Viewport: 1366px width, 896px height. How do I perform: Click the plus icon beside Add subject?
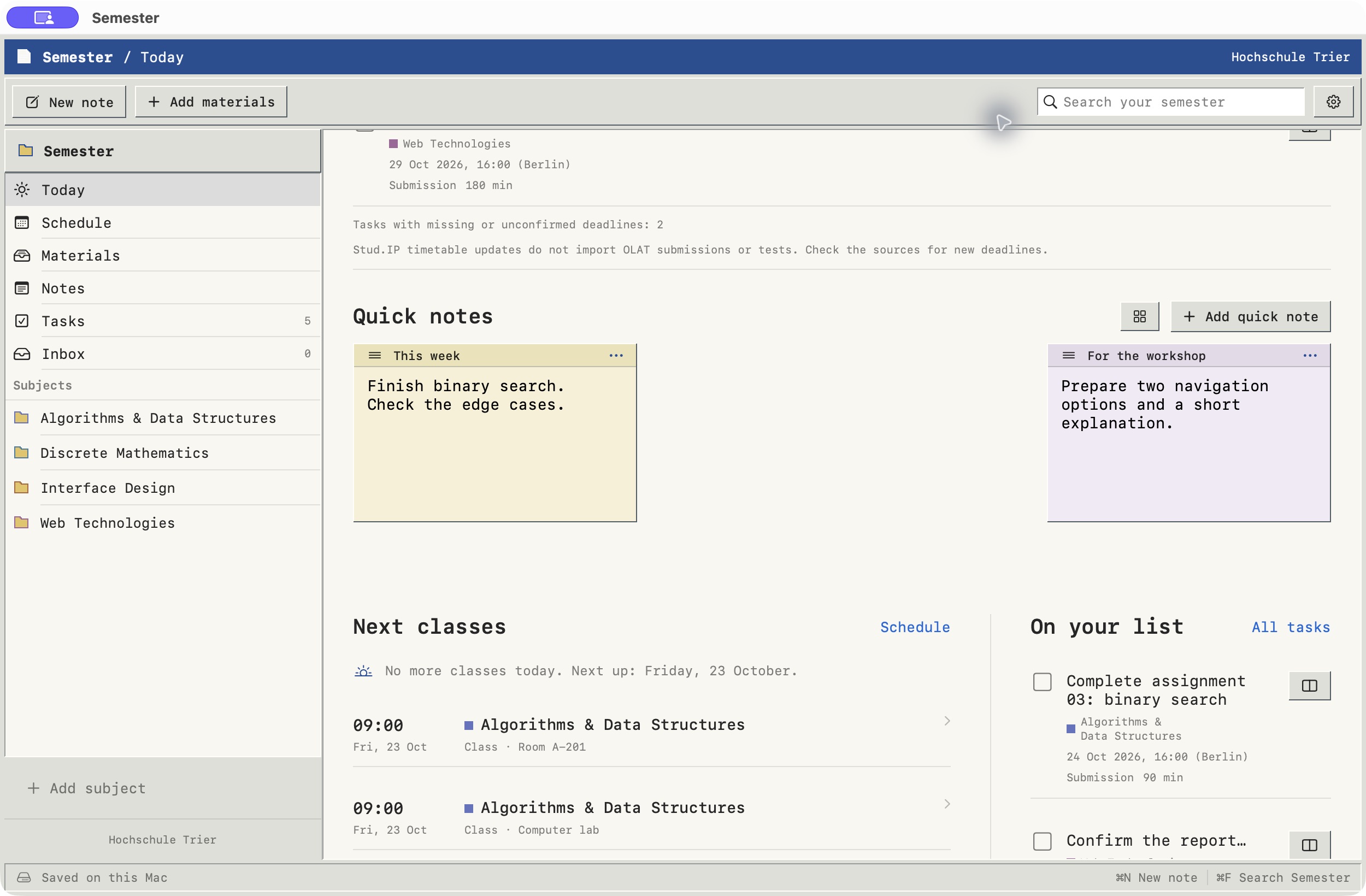click(x=33, y=788)
